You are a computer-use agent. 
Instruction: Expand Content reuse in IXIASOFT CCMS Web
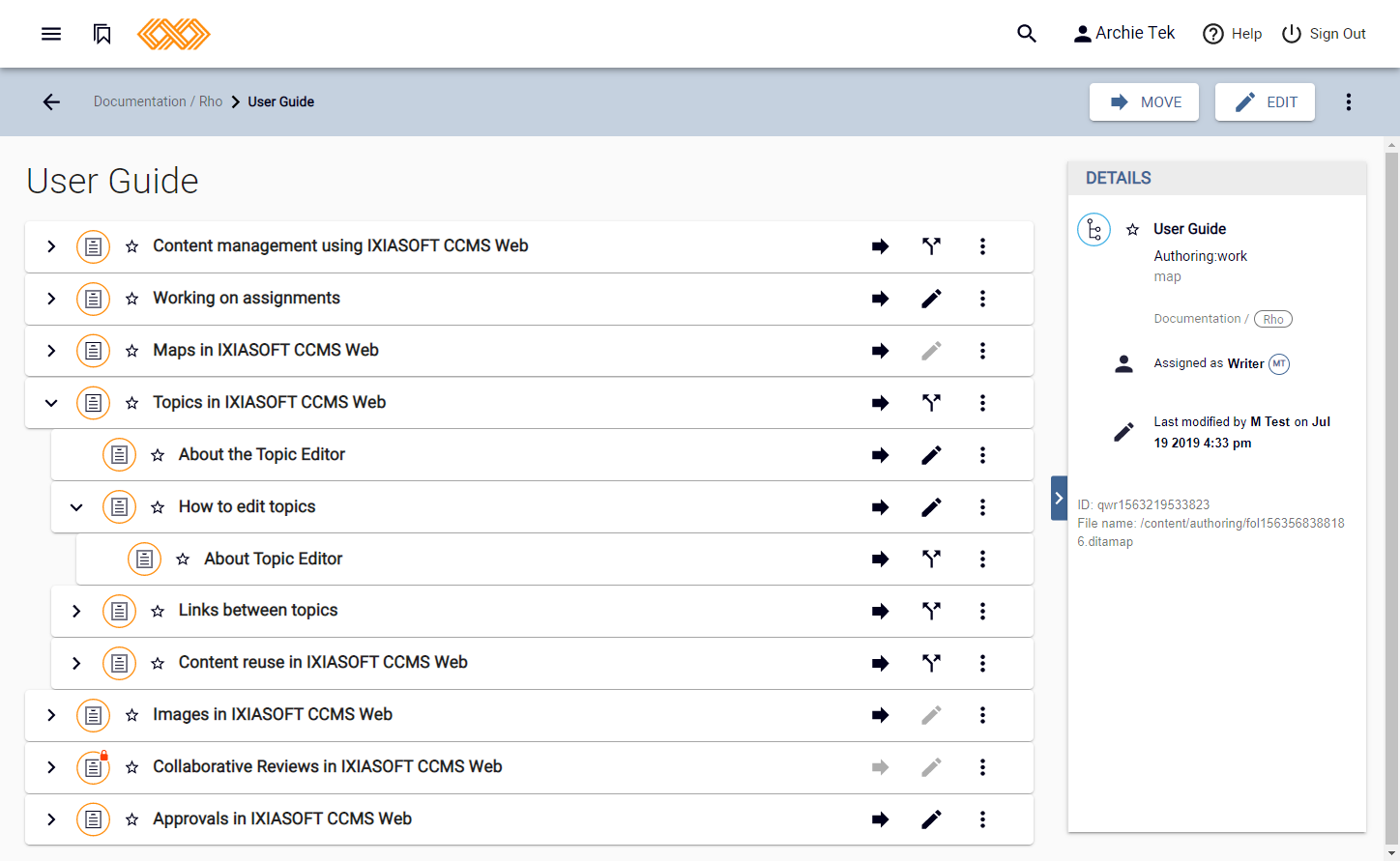click(76, 663)
